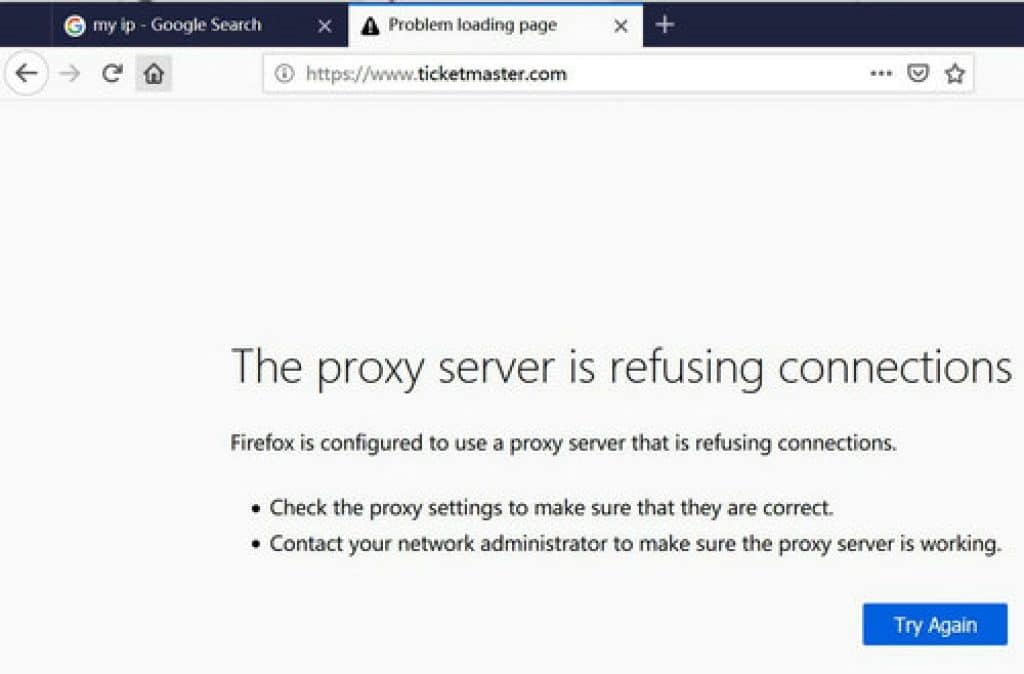Click the forward navigation arrow

click(x=70, y=73)
